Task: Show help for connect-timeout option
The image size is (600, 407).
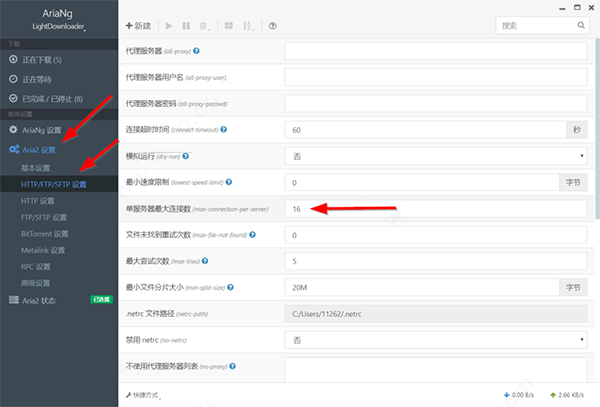Action: coord(224,129)
